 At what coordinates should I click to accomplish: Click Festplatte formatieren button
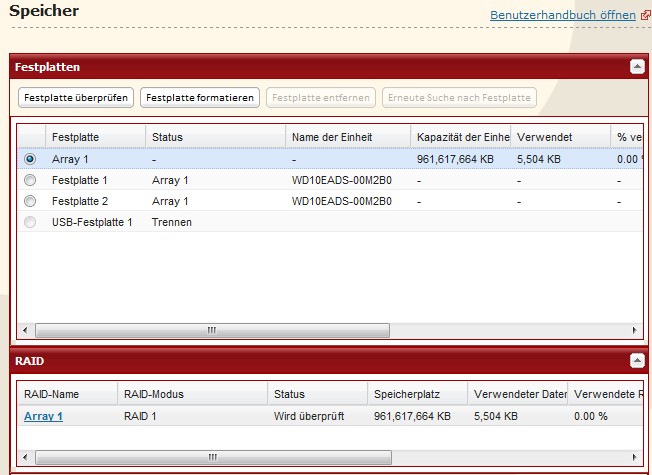click(x=200, y=98)
